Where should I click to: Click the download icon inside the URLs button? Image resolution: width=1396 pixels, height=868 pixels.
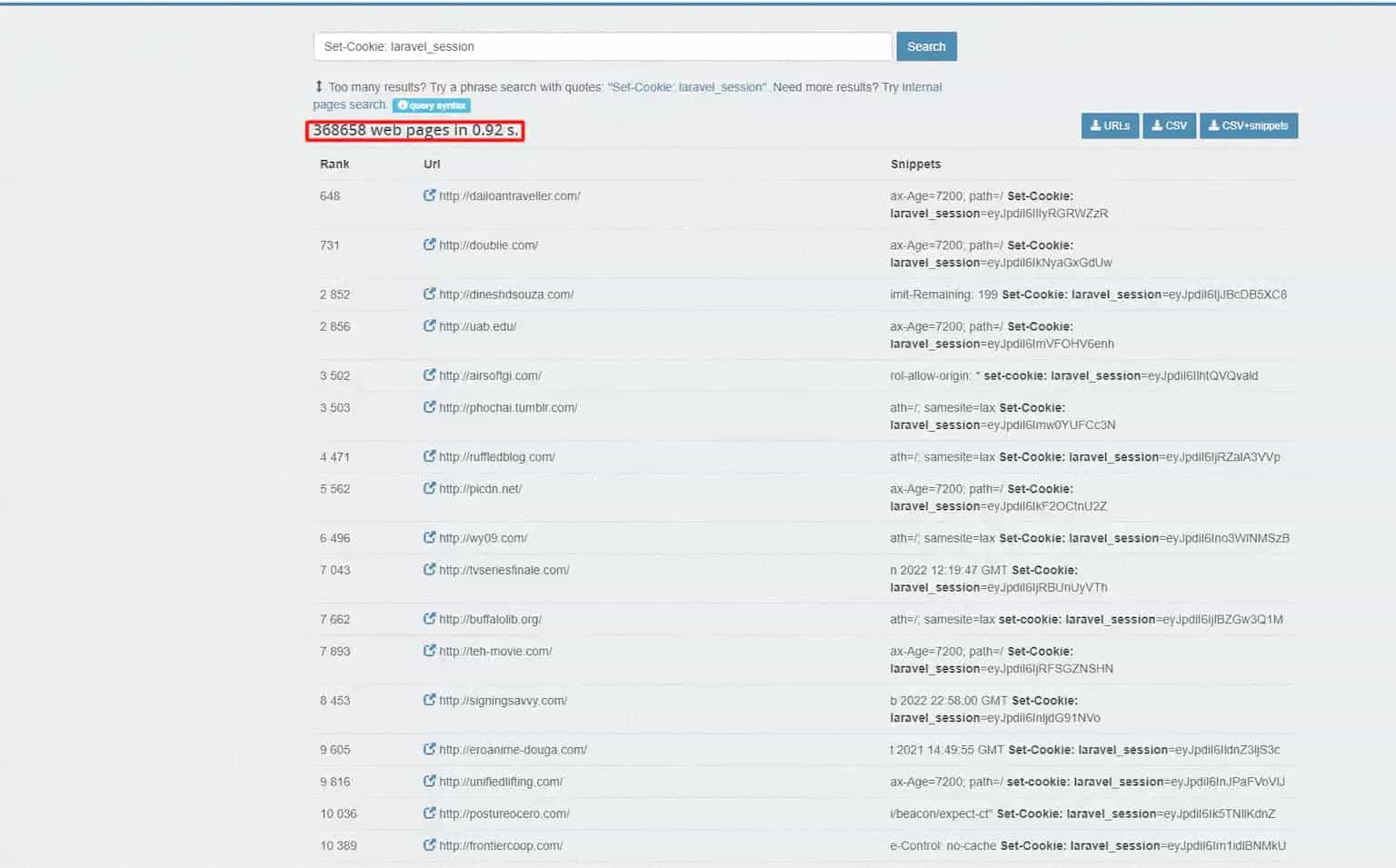coord(1093,125)
